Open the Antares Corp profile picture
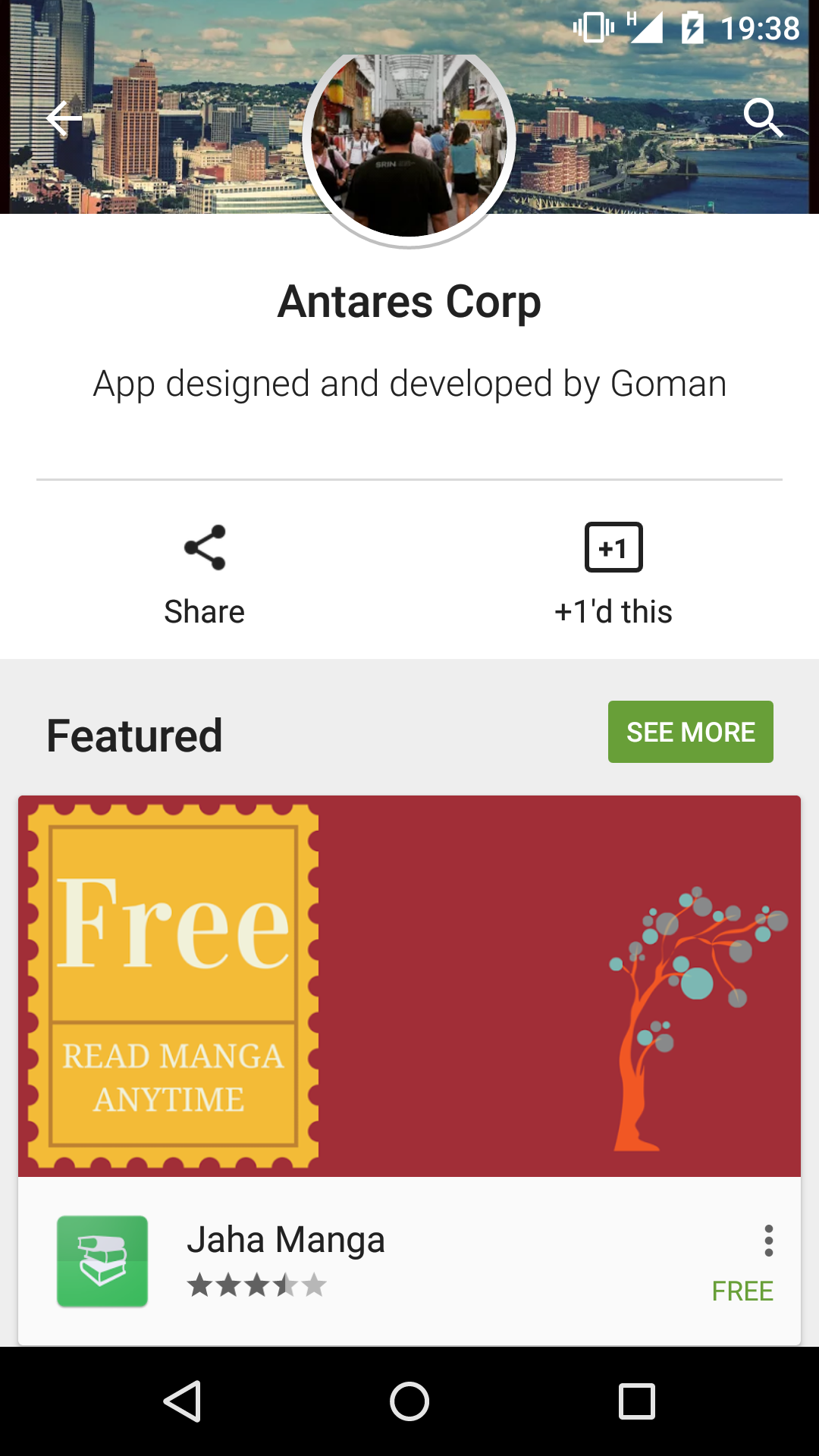The image size is (819, 1456). [409, 146]
